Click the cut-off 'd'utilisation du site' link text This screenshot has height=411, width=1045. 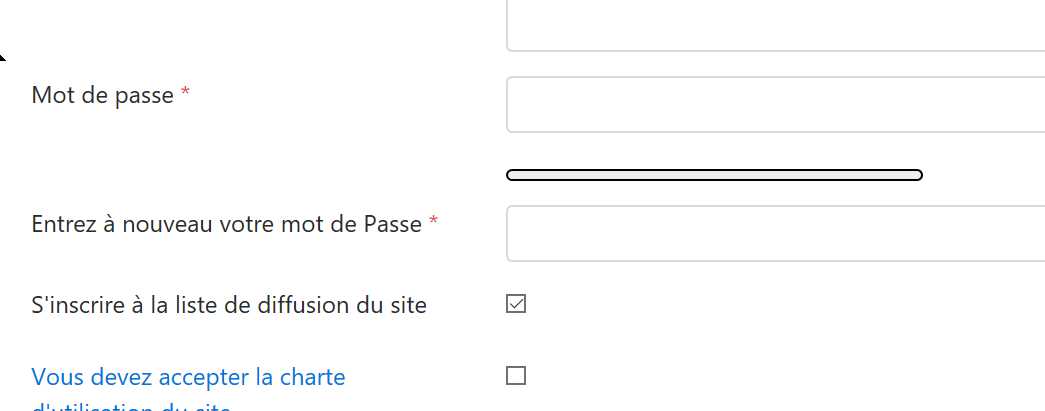point(131,407)
